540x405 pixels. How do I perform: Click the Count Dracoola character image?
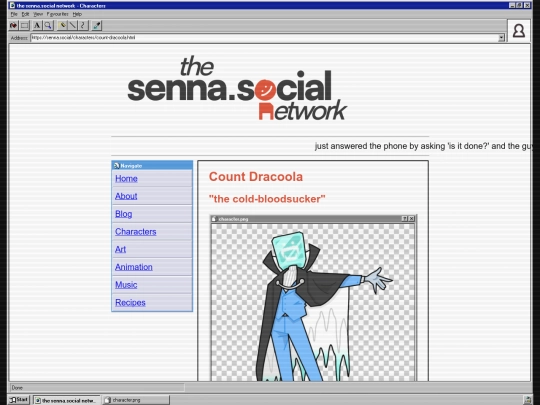coord(313,302)
